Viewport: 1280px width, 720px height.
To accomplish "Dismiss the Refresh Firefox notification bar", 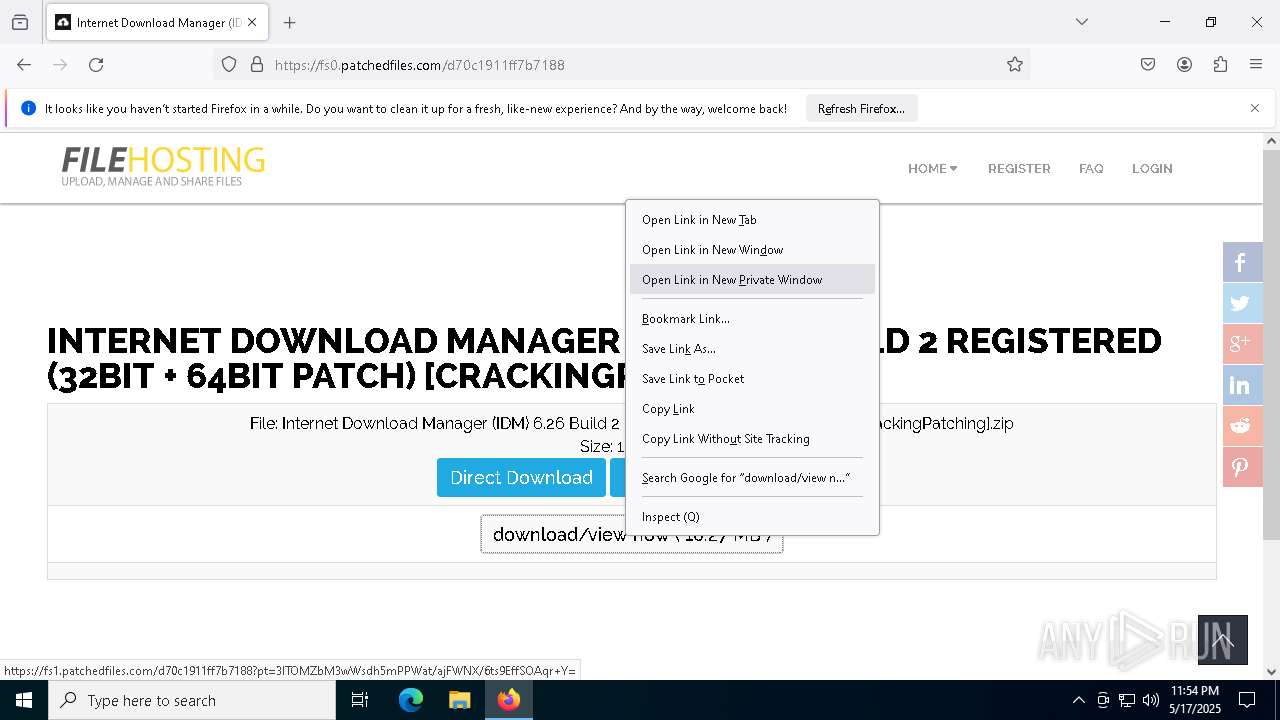I will [x=1255, y=108].
